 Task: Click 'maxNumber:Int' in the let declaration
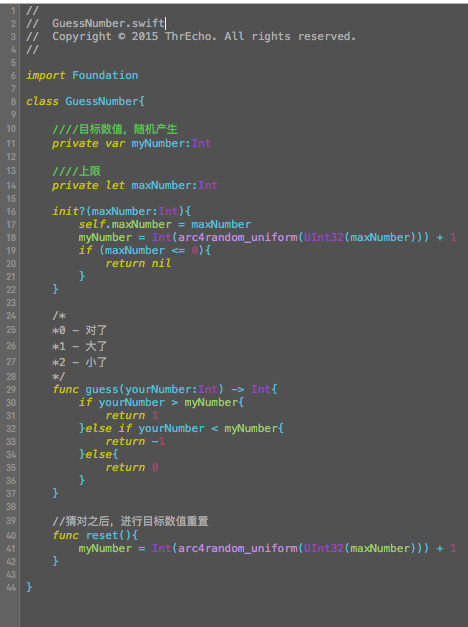[x=174, y=185]
